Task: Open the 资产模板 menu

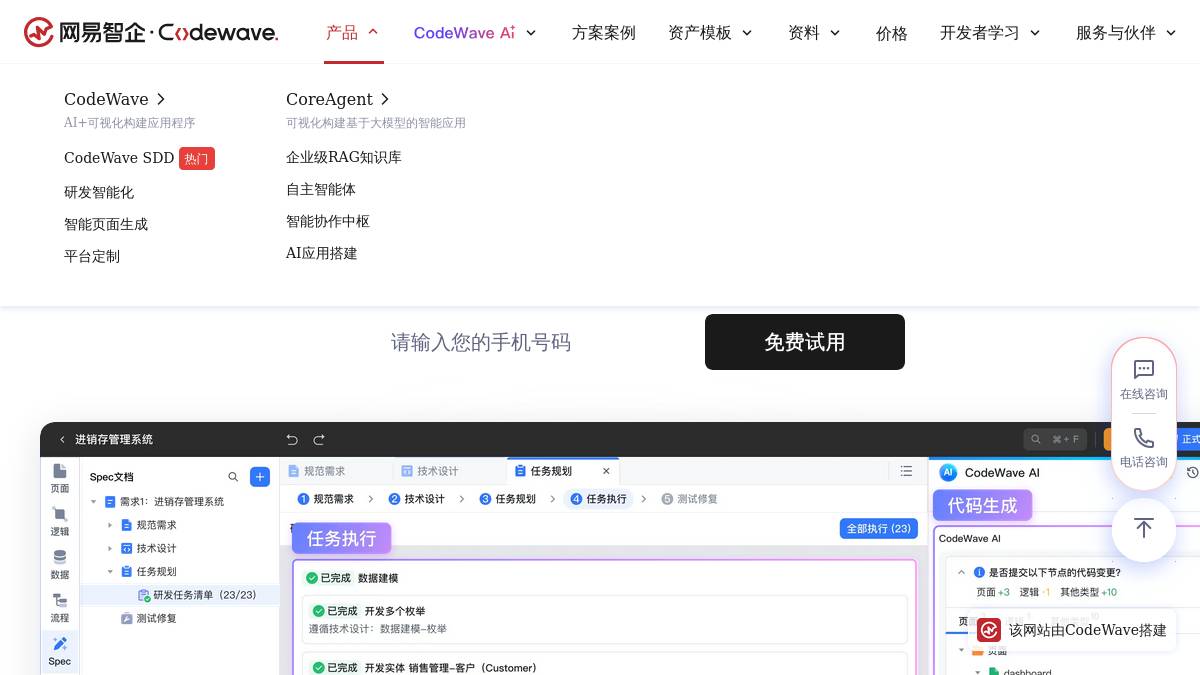Action: point(700,33)
